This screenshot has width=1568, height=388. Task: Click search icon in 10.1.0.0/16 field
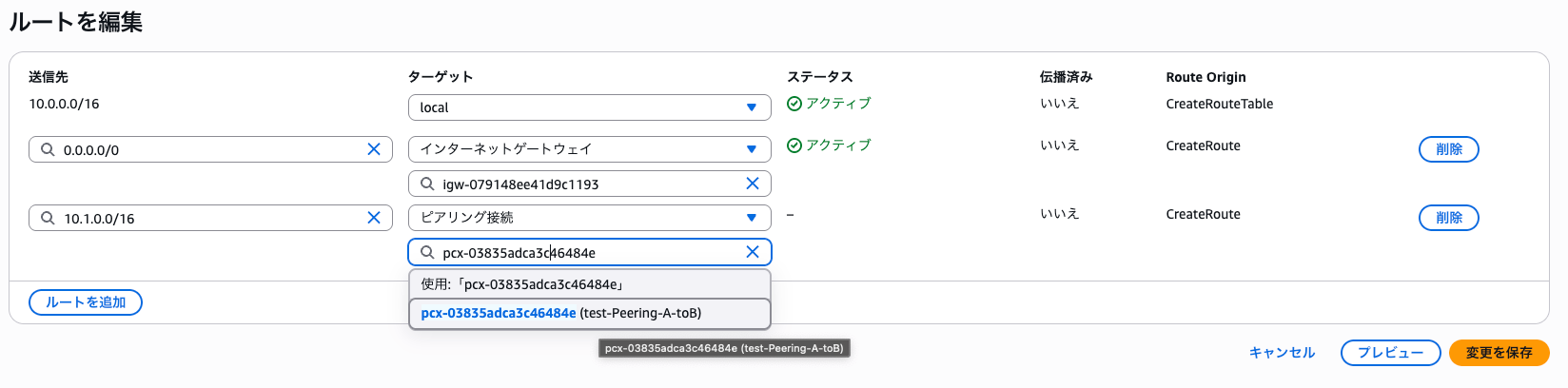point(48,218)
